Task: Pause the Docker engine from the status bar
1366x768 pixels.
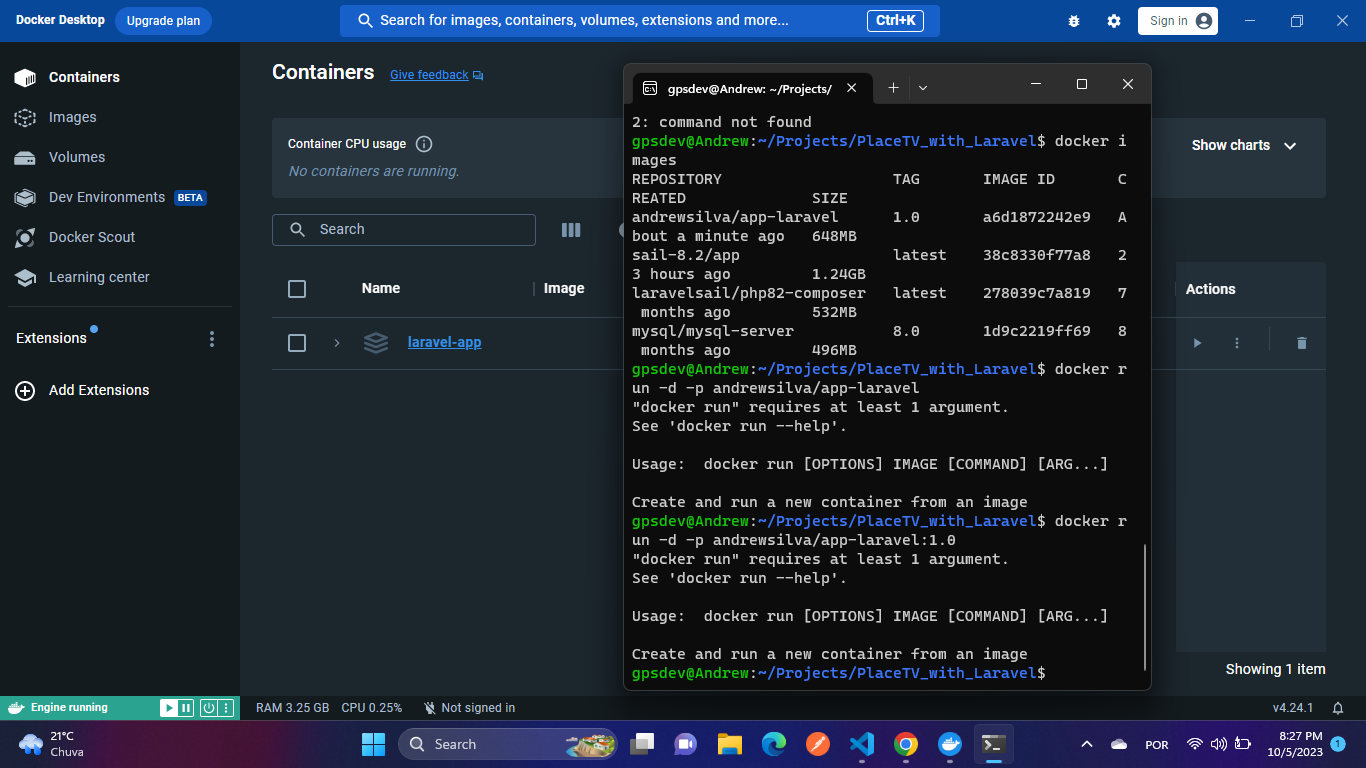Action: [186, 708]
